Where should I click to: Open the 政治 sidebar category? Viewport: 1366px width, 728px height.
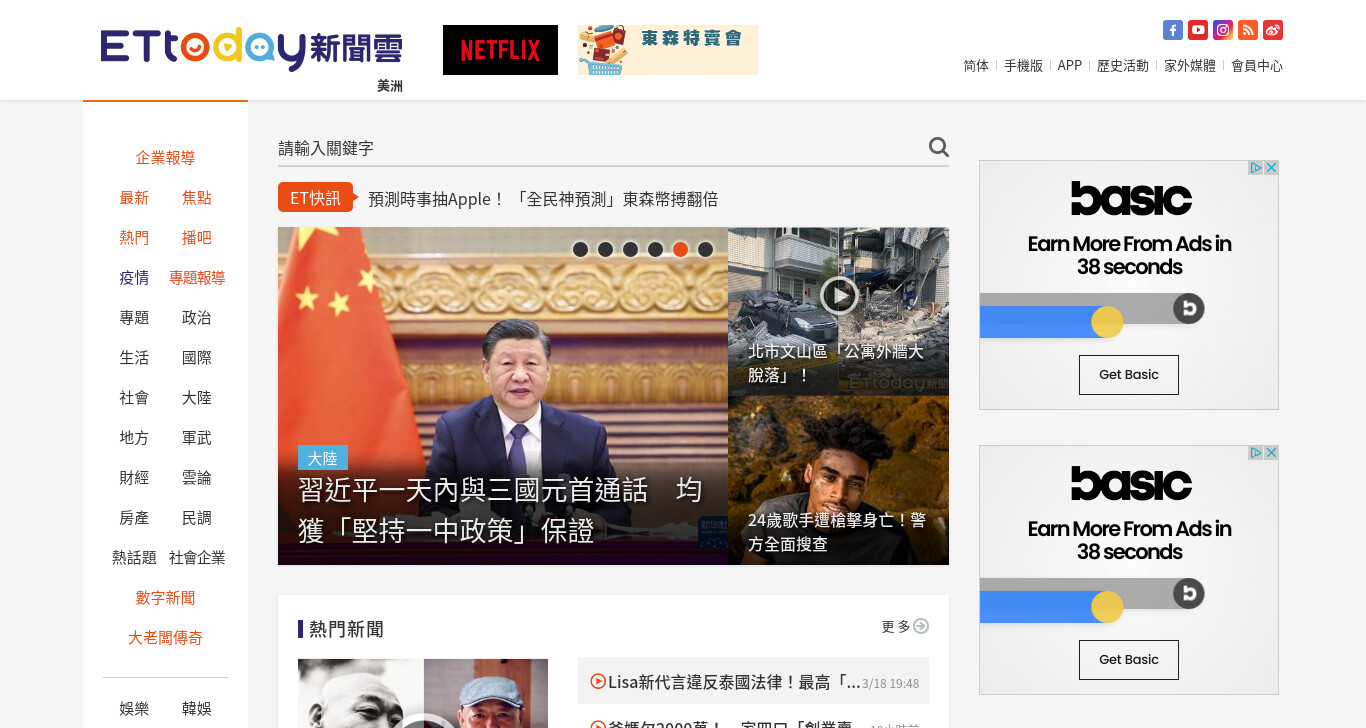[197, 318]
